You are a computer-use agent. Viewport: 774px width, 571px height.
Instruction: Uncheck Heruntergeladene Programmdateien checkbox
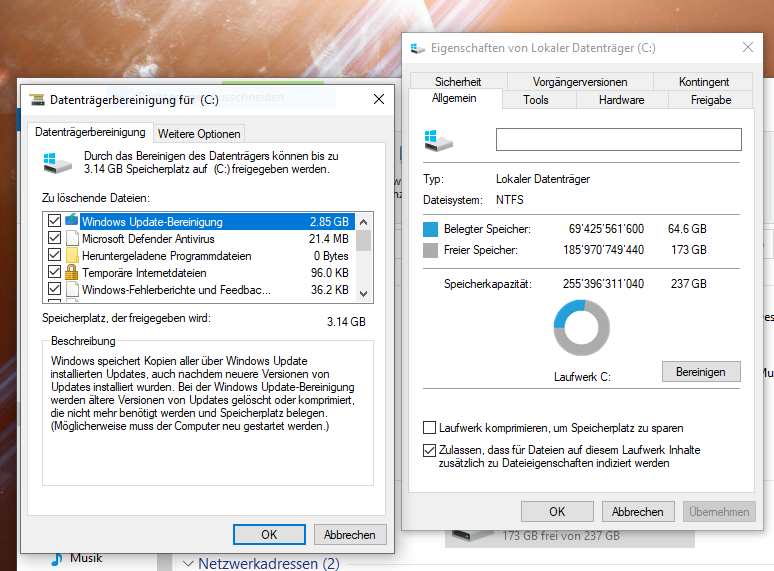coord(54,255)
